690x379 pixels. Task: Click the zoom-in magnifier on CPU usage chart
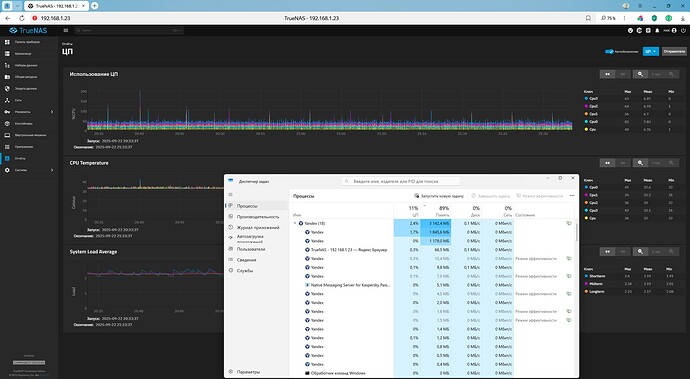[x=640, y=74]
